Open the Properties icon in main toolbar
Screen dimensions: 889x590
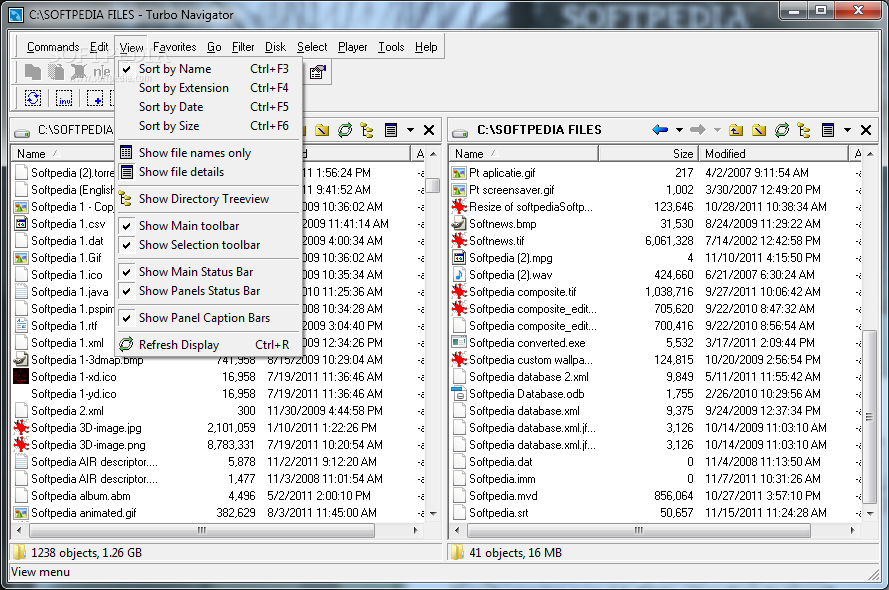pyautogui.click(x=318, y=72)
